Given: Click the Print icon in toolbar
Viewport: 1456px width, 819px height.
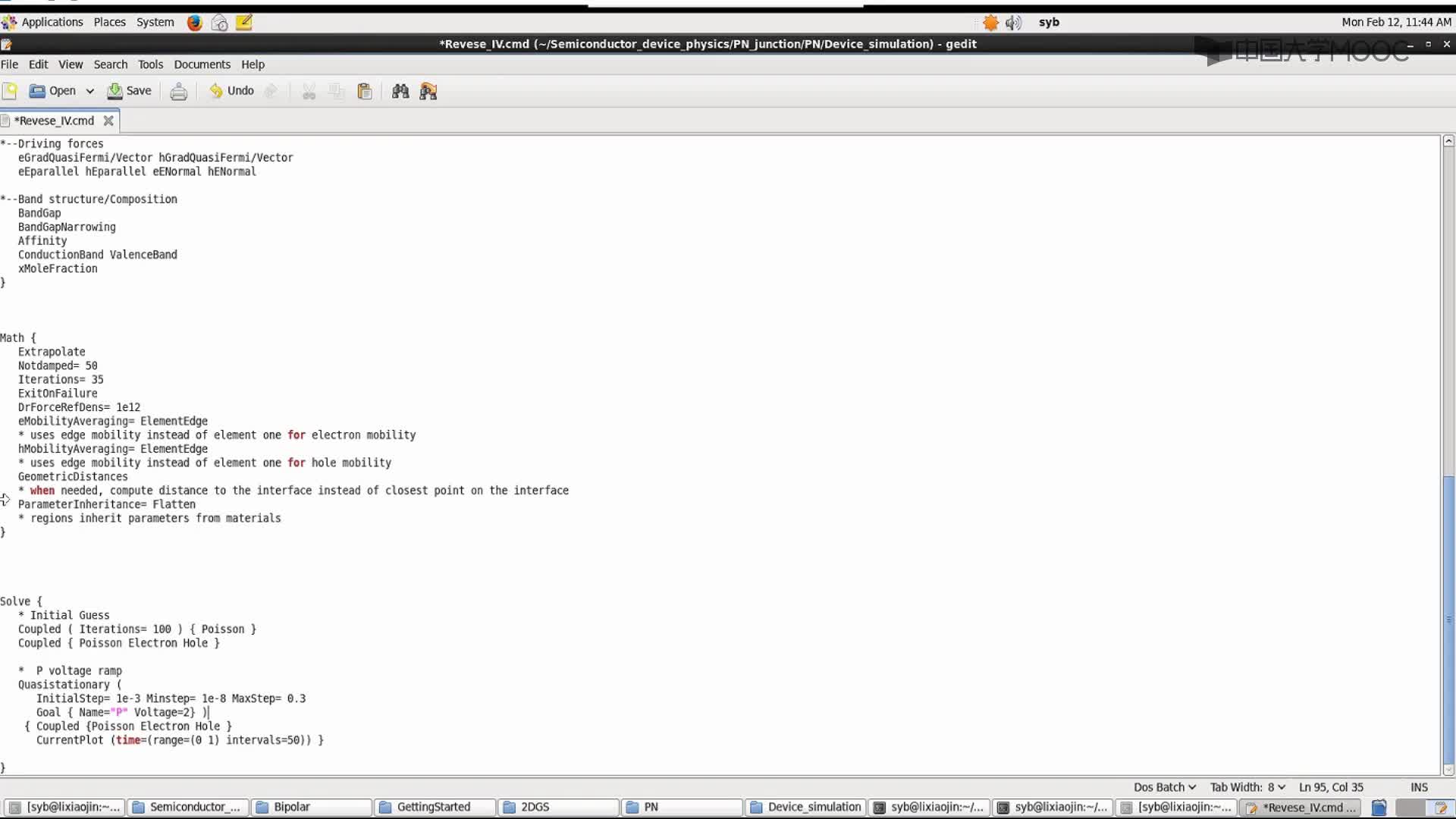Looking at the screenshot, I should click(178, 91).
